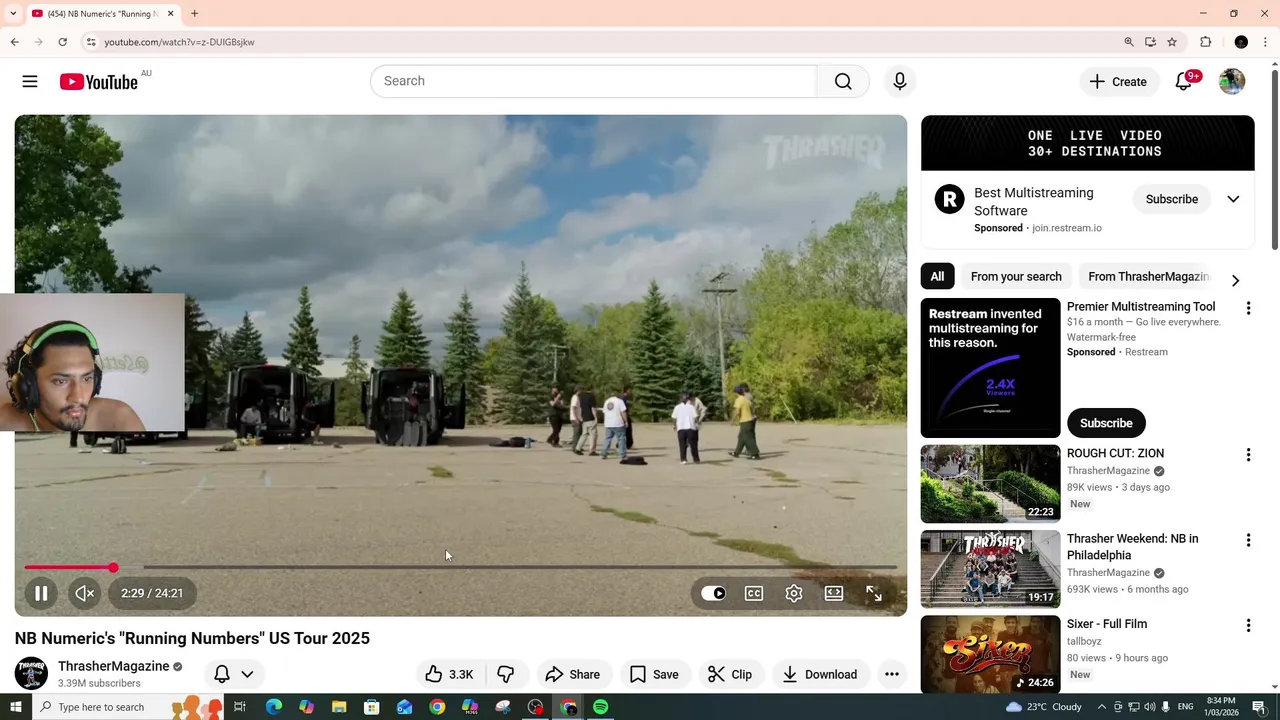This screenshot has height=720, width=1280.
Task: Open options for Premier Multistreaming Tool
Action: click(1248, 309)
